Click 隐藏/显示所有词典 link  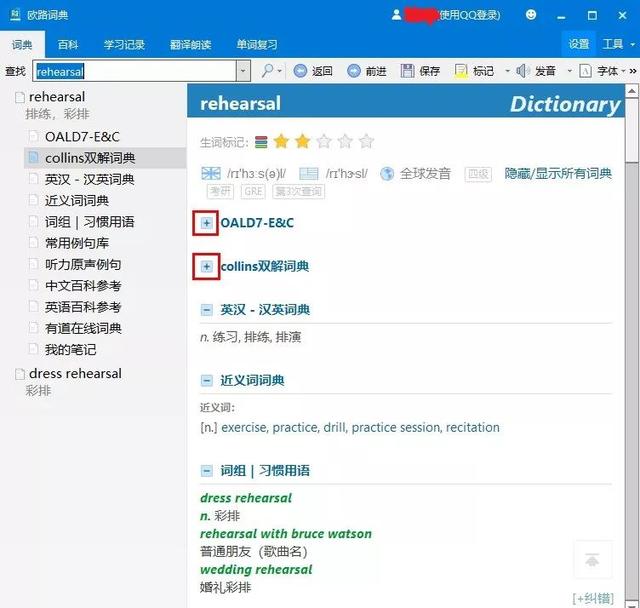click(x=558, y=173)
